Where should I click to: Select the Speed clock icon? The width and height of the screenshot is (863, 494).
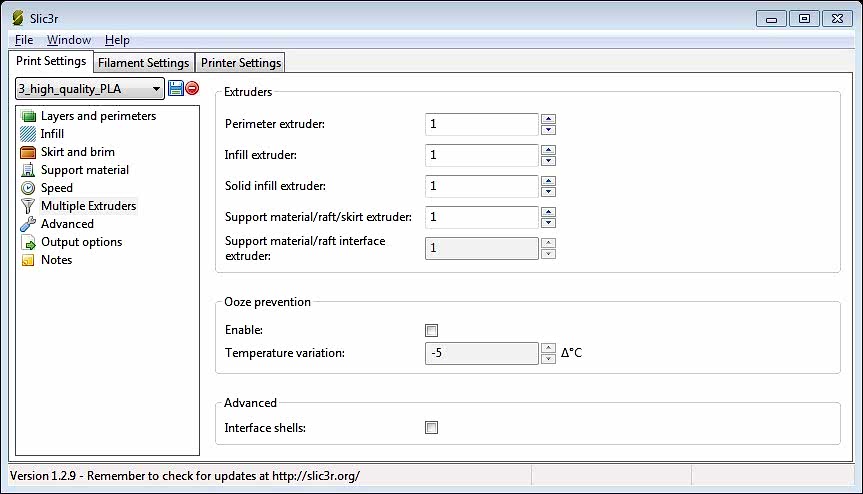coord(28,188)
